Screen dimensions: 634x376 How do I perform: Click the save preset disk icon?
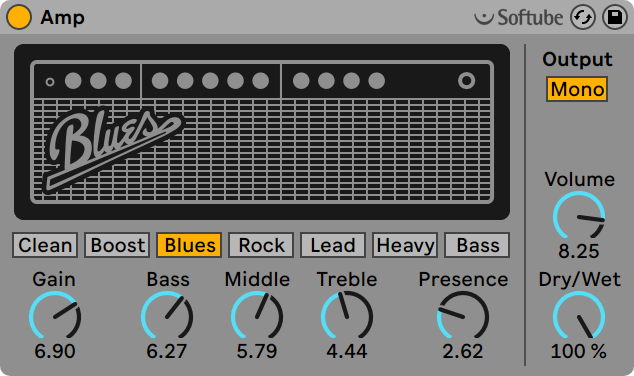click(x=615, y=17)
